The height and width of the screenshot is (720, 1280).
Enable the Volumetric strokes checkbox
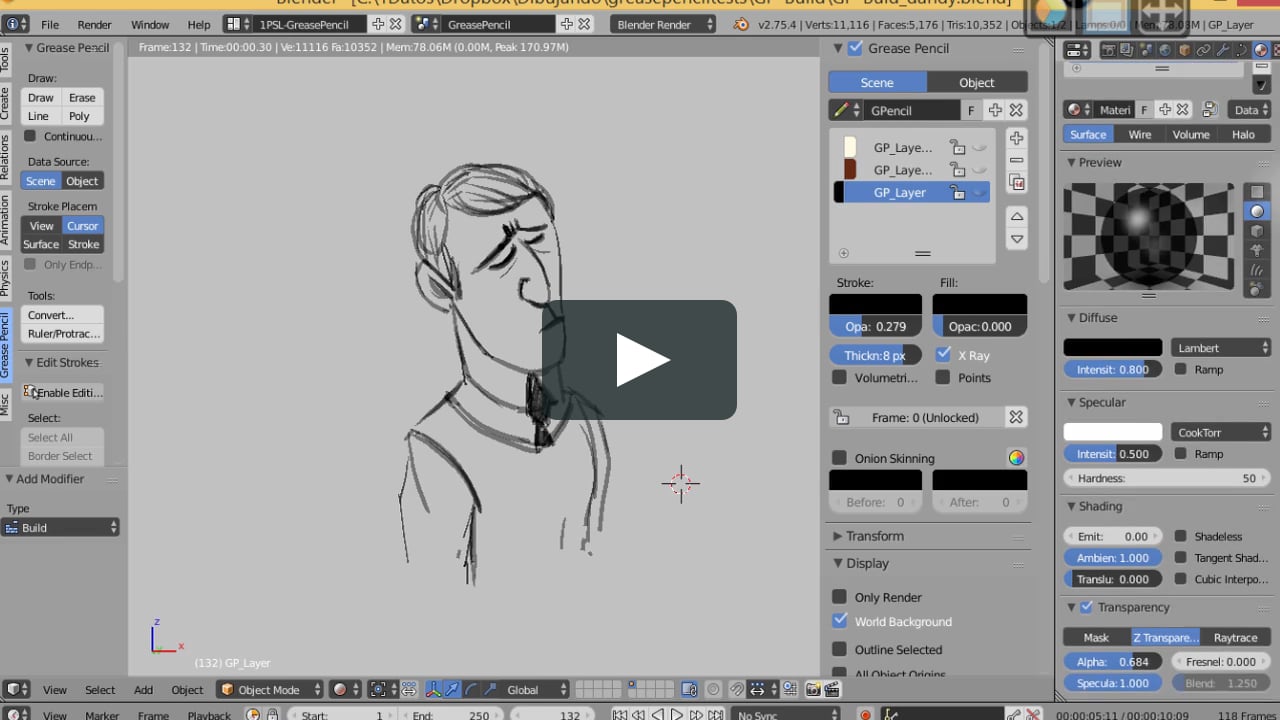839,378
